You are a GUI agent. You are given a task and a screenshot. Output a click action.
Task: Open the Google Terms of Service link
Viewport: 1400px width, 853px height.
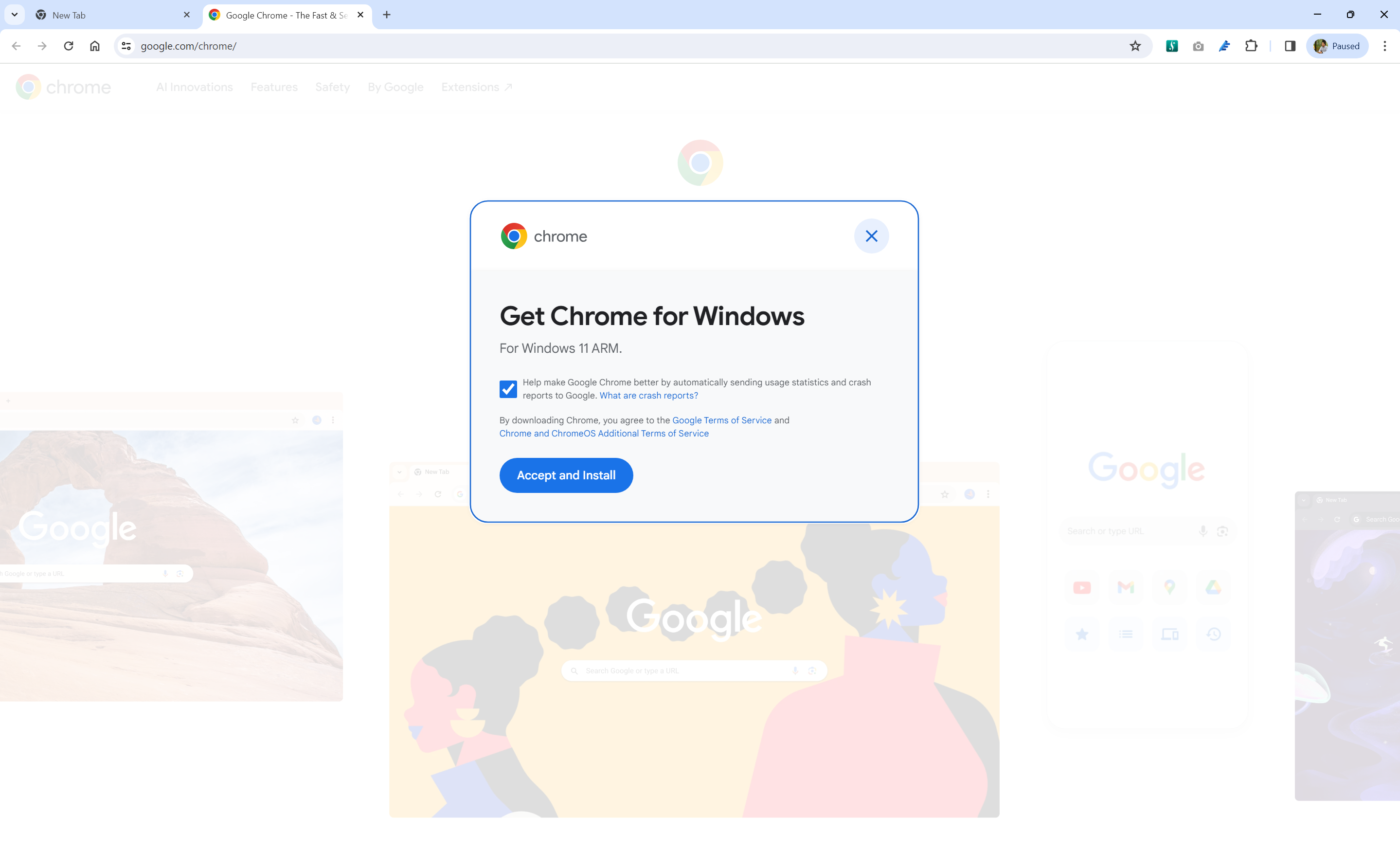pyautogui.click(x=722, y=420)
